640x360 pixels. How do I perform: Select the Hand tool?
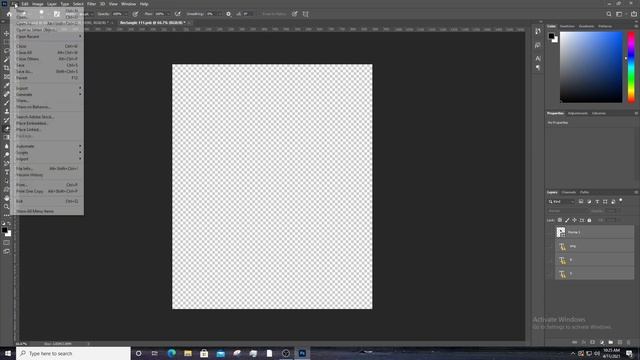[6, 198]
